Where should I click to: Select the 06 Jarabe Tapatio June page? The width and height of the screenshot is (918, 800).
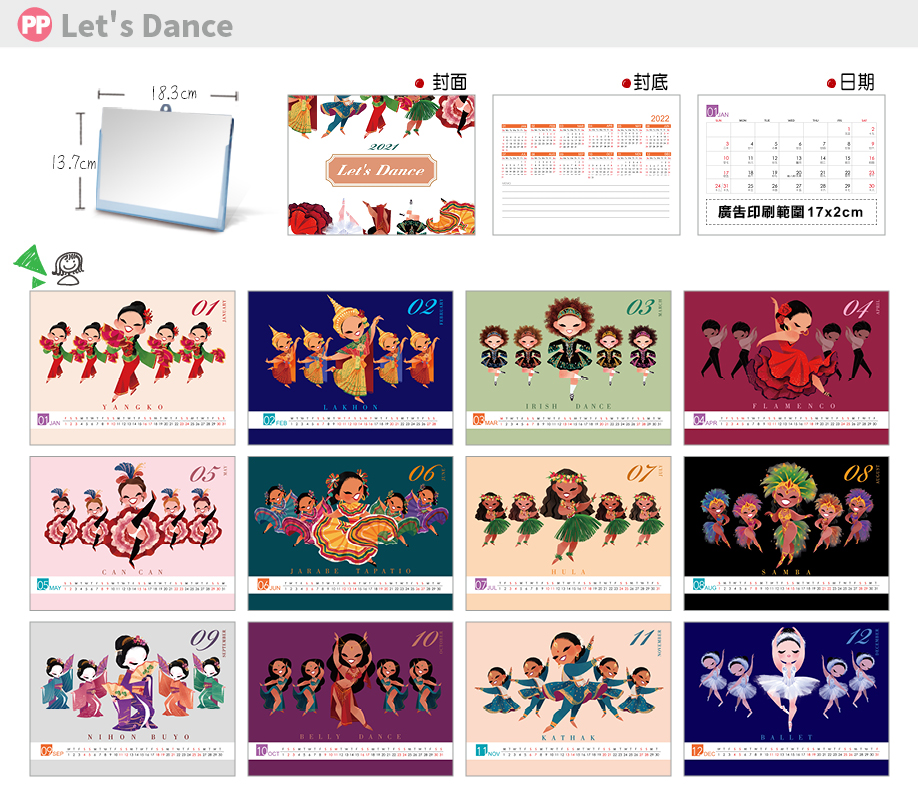click(350, 534)
